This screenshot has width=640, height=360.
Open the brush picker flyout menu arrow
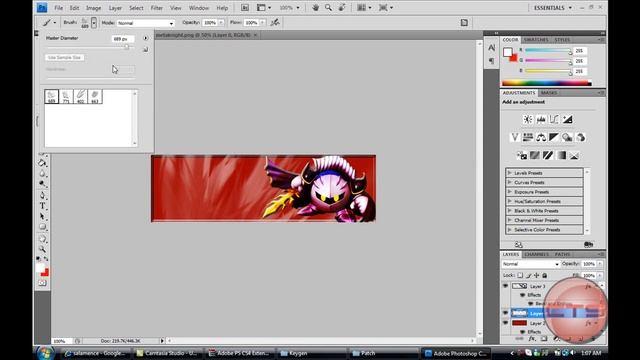point(145,38)
